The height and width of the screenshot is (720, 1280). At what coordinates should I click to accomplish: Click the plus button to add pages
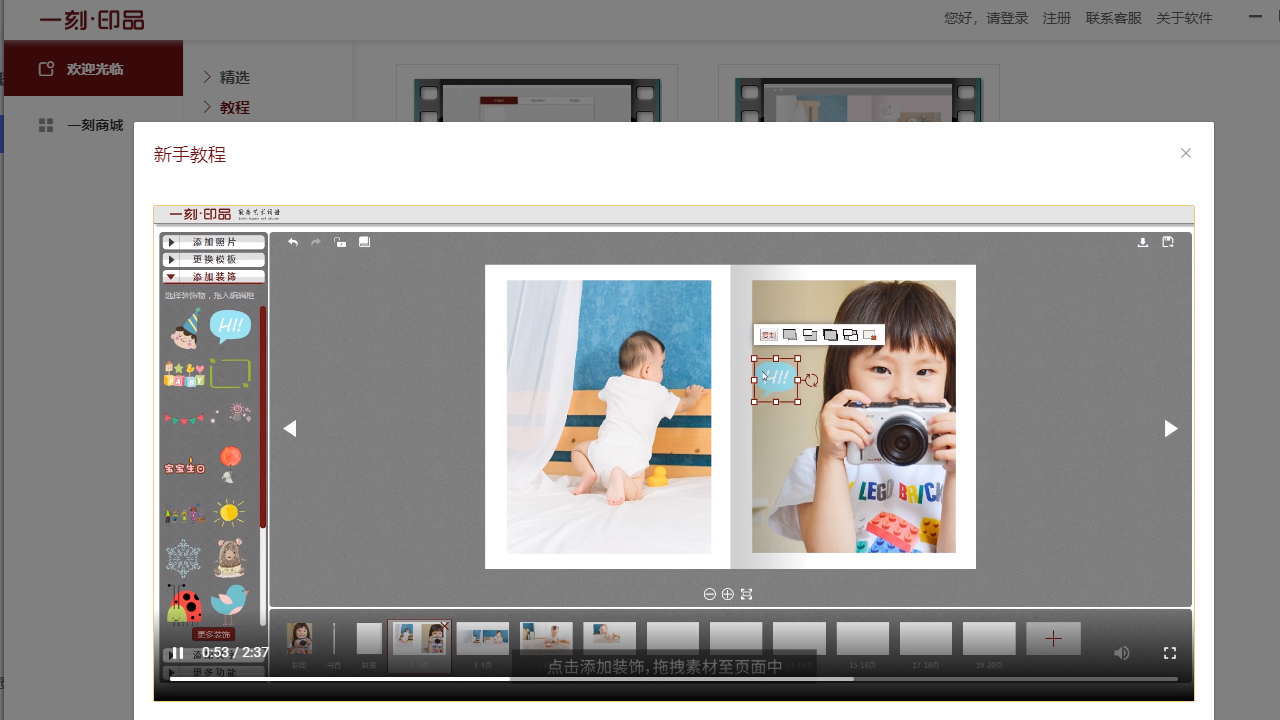[x=1053, y=639]
